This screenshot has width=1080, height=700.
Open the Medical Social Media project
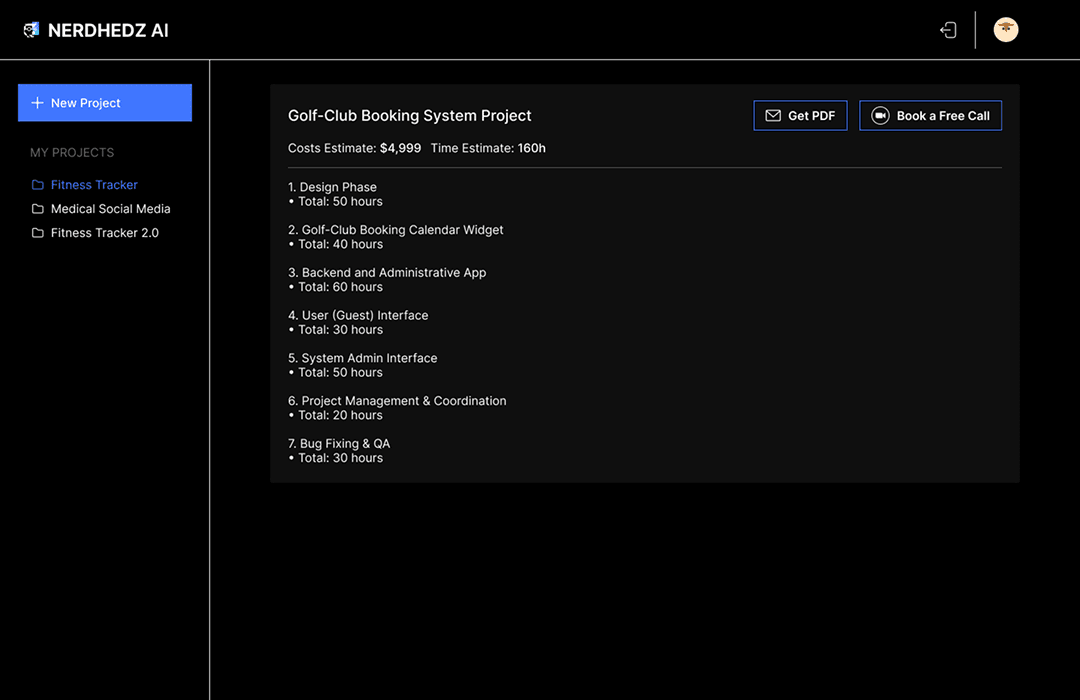click(110, 208)
